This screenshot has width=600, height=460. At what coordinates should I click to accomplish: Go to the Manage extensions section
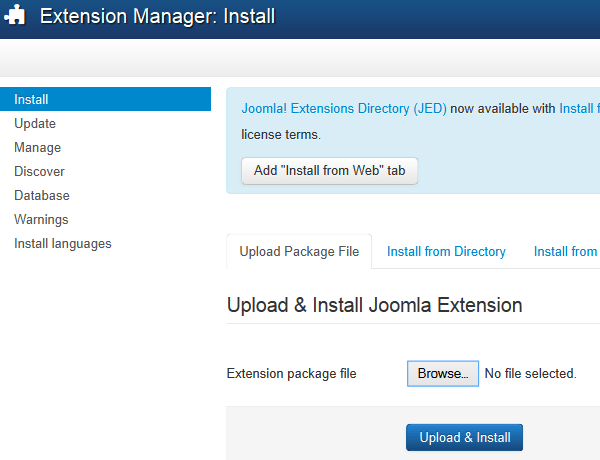[37, 148]
